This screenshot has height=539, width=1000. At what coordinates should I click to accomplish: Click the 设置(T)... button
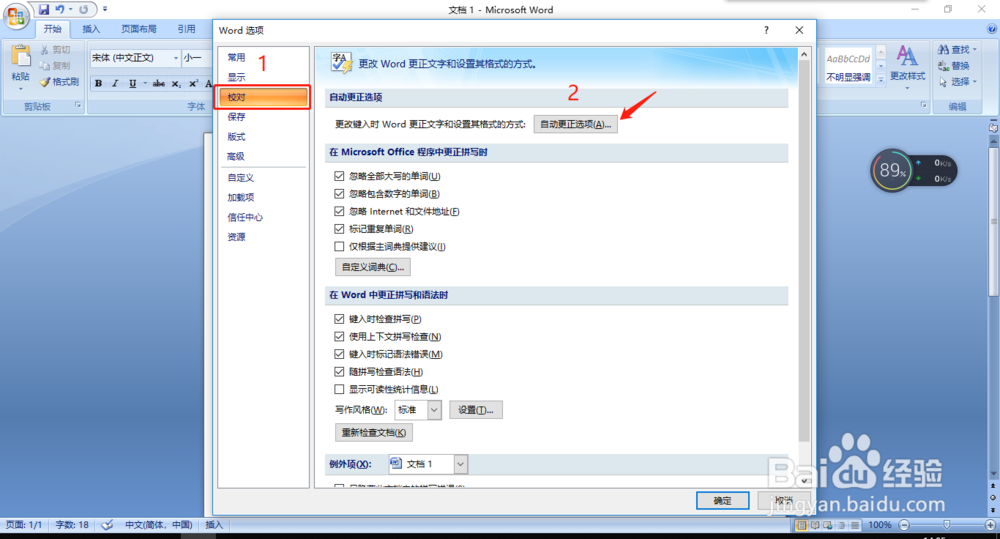coord(476,410)
